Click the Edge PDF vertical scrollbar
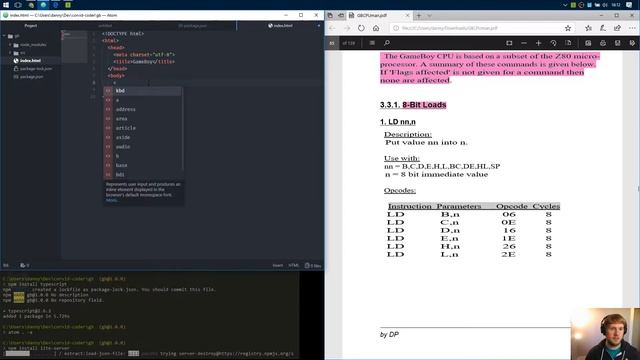The width and height of the screenshot is (640, 360). tap(638, 188)
